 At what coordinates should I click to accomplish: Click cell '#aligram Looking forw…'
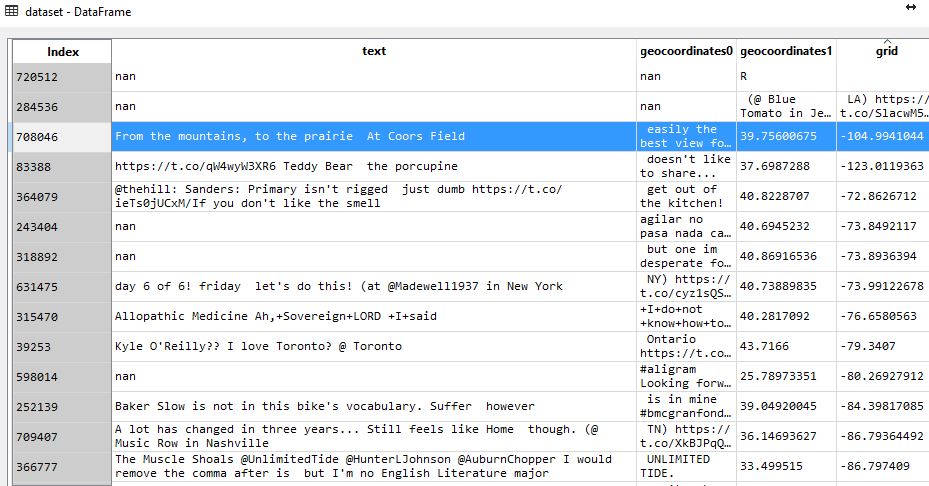[x=686, y=376]
